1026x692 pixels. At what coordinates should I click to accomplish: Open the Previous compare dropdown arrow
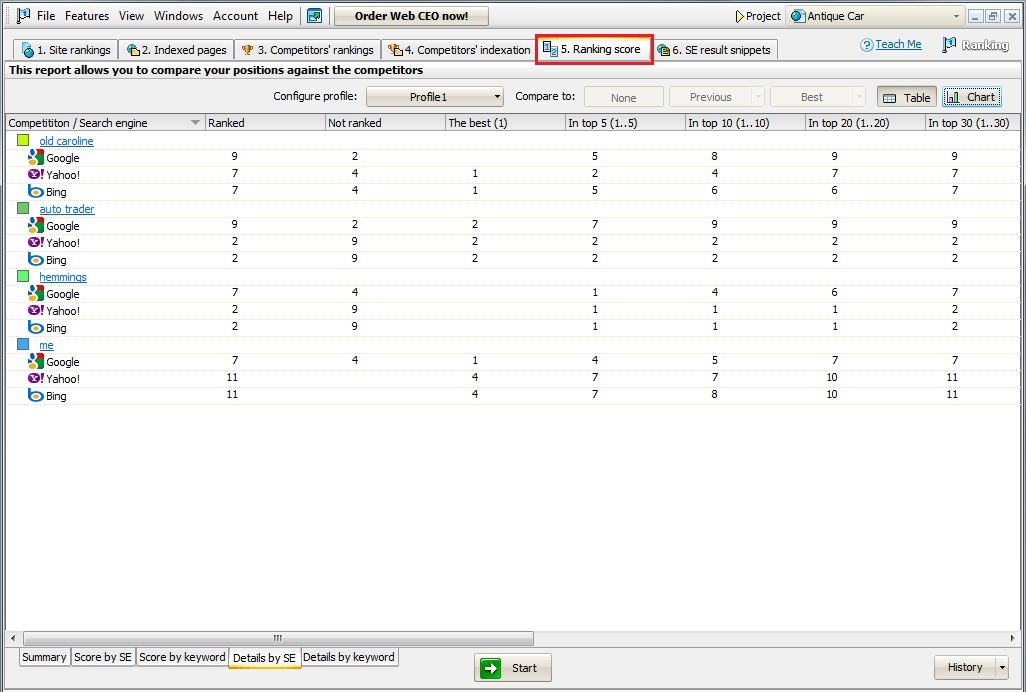coord(758,97)
